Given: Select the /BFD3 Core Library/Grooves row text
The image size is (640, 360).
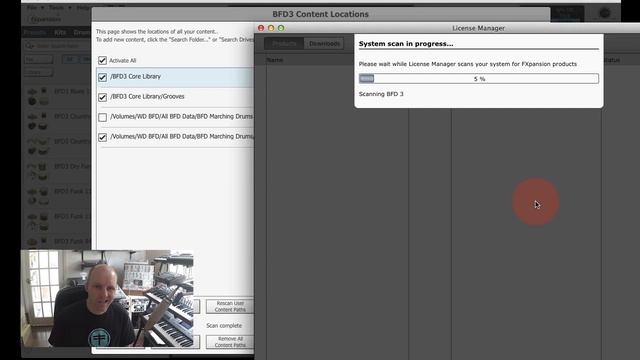Looking at the screenshot, I should (147, 96).
